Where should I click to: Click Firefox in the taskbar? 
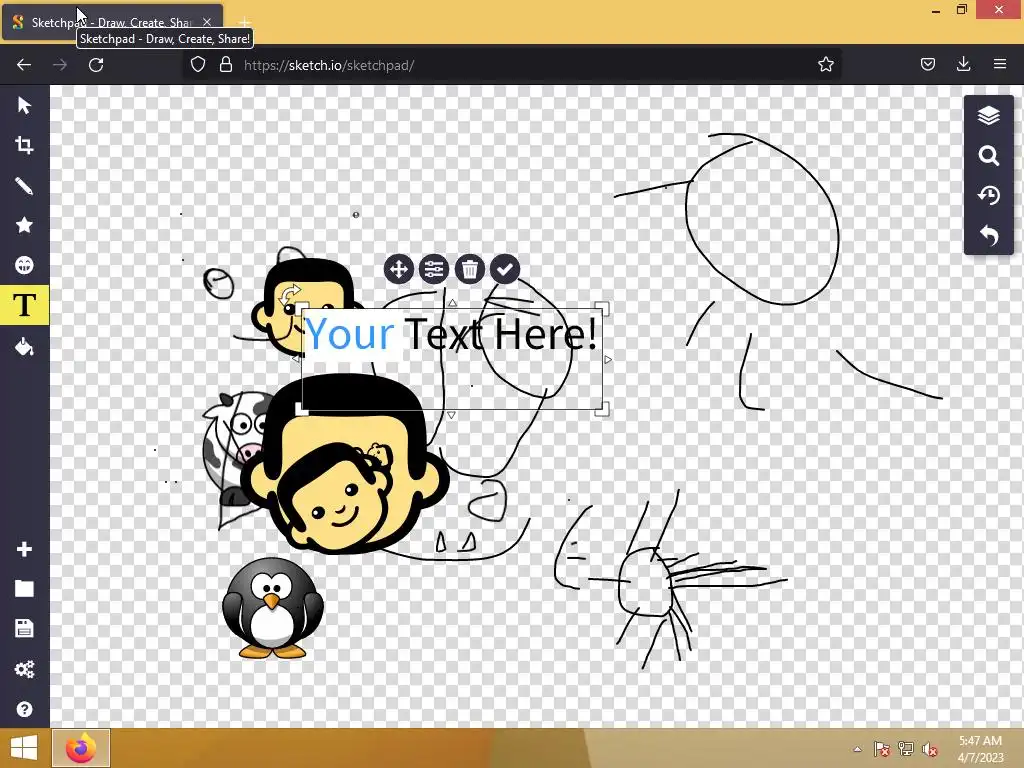[81, 748]
